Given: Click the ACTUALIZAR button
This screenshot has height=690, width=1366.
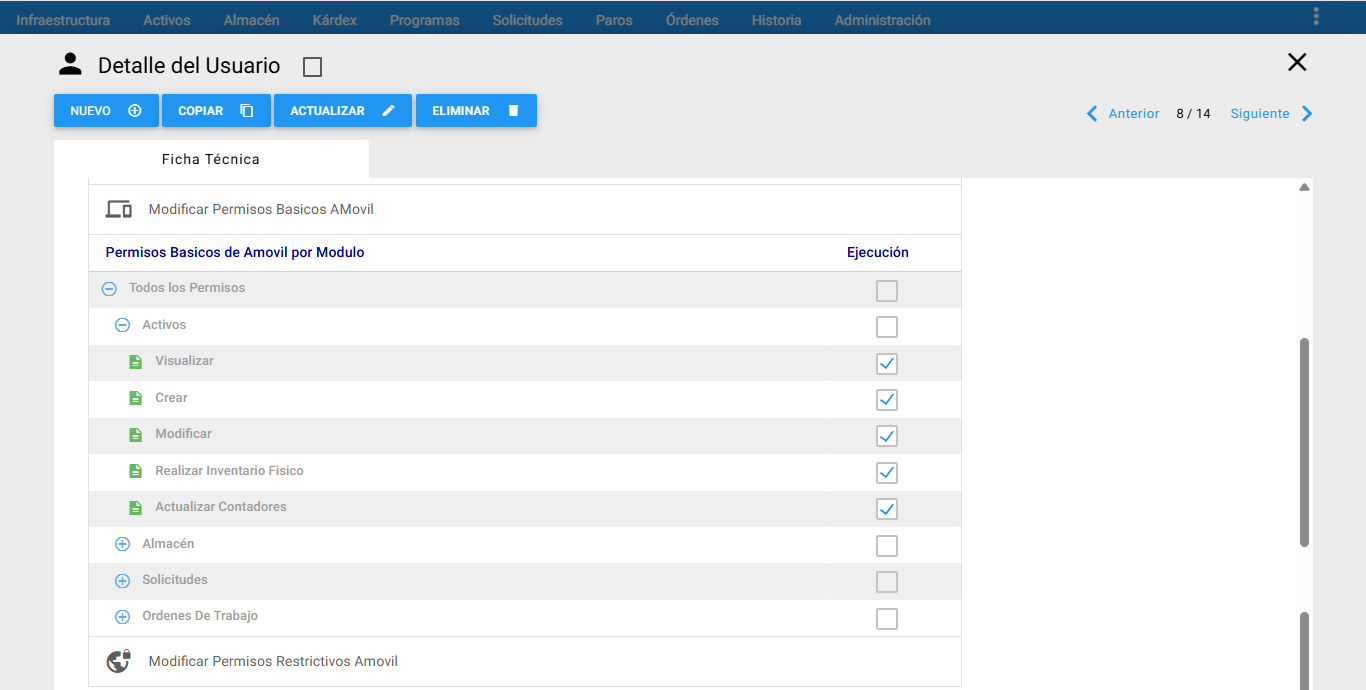Looking at the screenshot, I should pyautogui.click(x=343, y=111).
